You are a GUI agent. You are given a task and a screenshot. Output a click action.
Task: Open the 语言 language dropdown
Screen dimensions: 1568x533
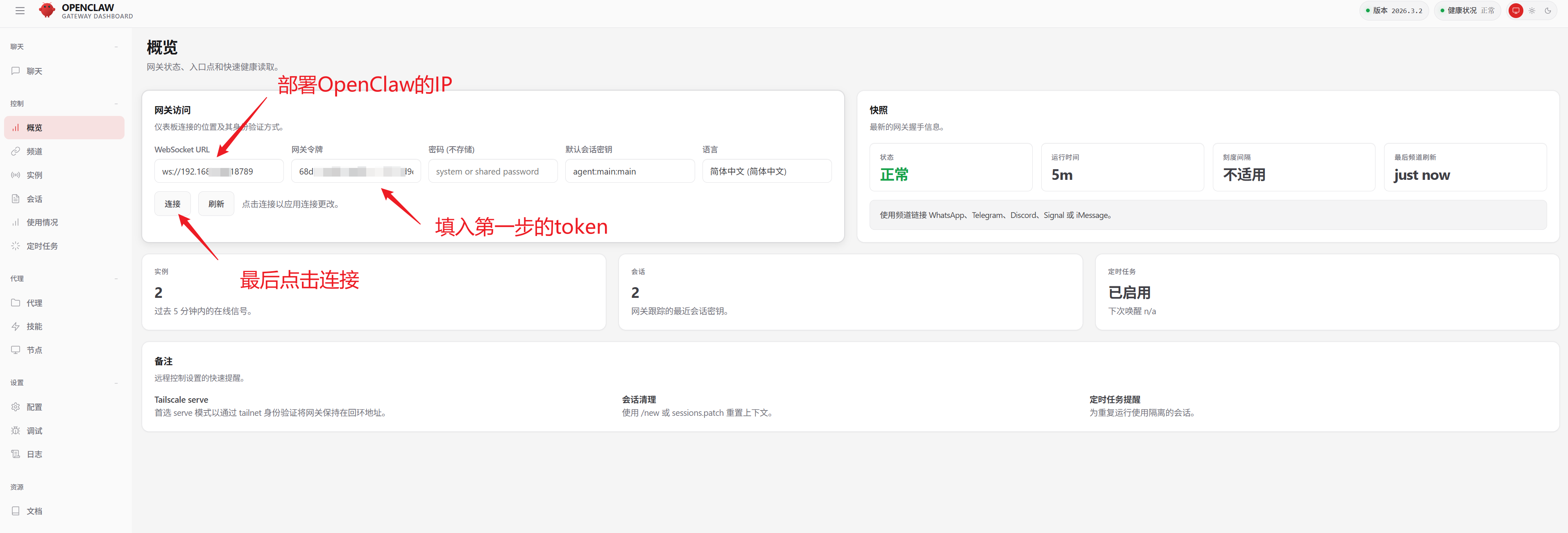coord(766,171)
